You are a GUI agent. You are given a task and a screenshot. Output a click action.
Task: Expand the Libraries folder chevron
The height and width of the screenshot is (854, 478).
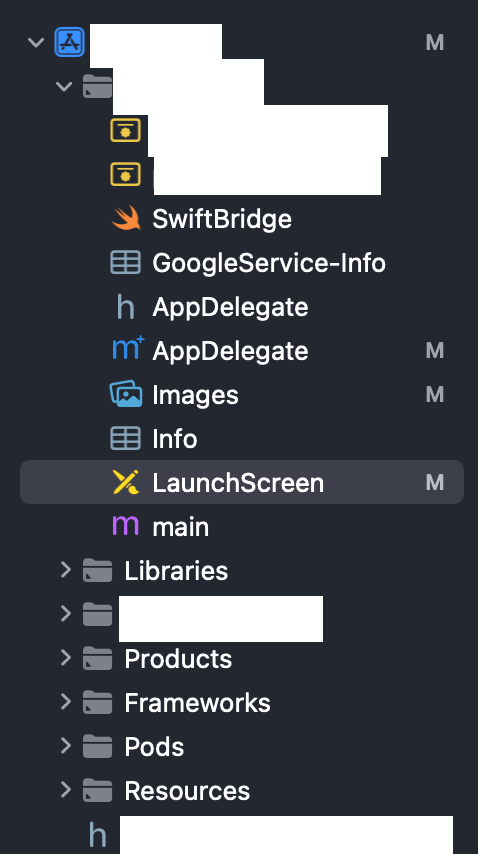coord(65,570)
